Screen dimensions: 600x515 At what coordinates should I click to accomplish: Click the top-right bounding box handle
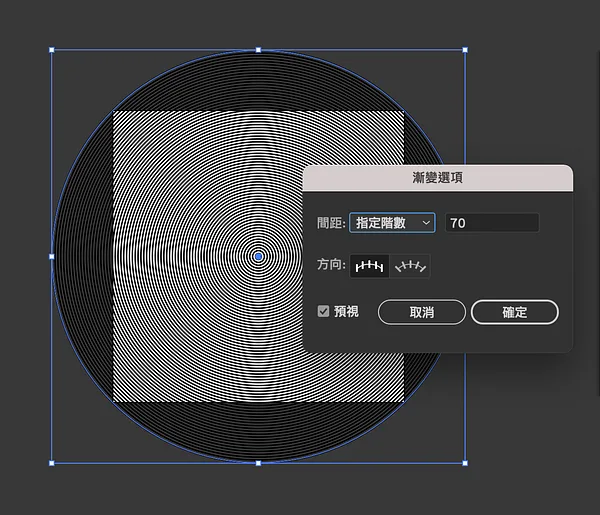[x=465, y=50]
